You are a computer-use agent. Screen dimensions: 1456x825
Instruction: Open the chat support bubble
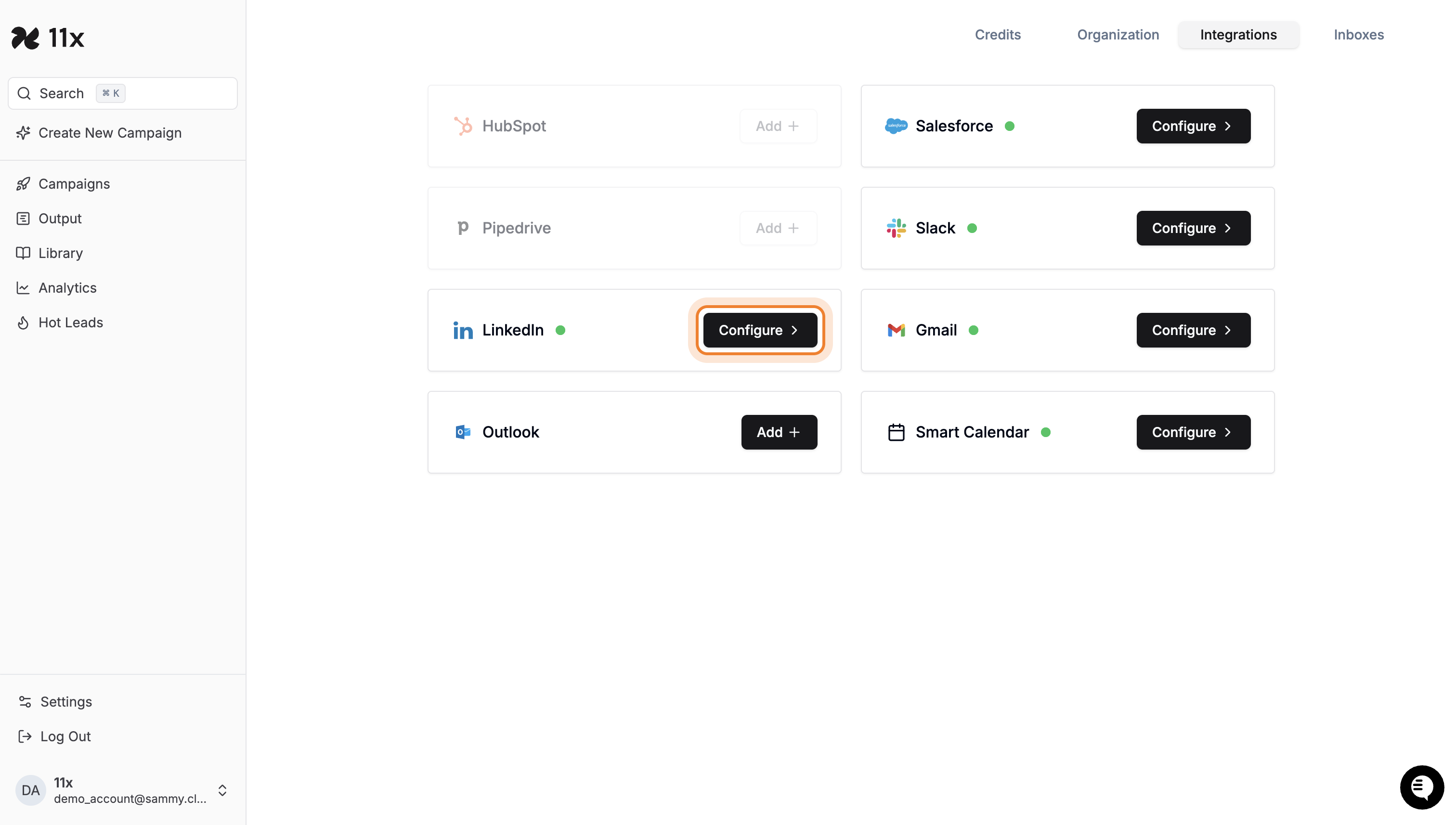(x=1421, y=787)
